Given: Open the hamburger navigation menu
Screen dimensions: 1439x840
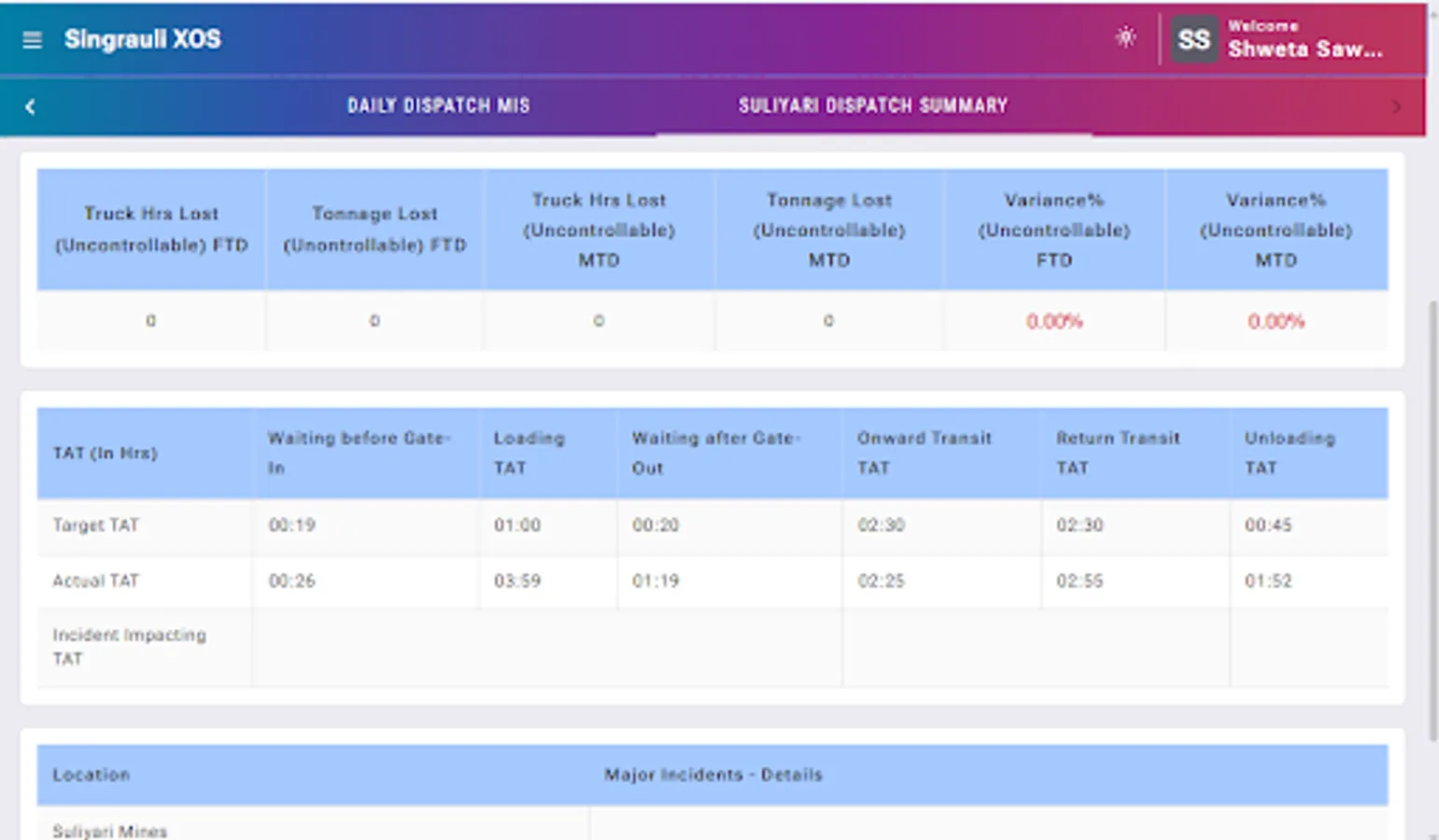Looking at the screenshot, I should tap(32, 40).
